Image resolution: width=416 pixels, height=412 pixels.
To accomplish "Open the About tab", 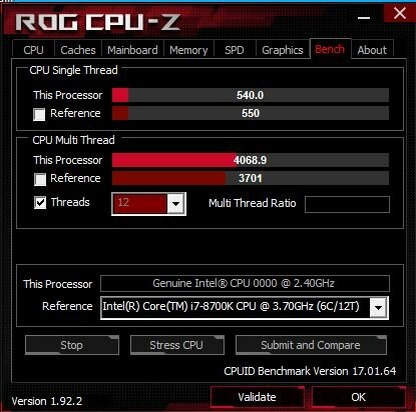I will tap(372, 50).
